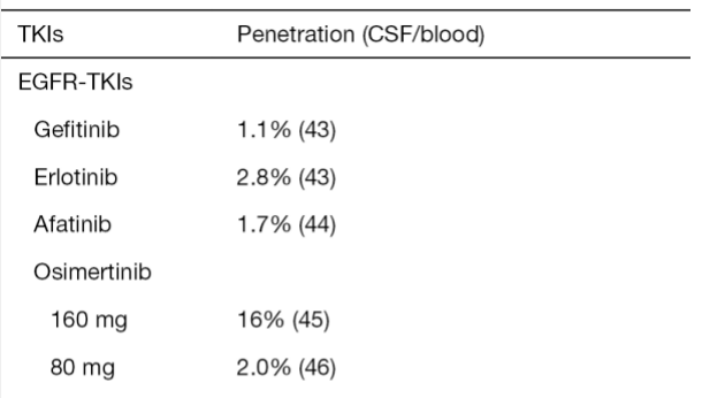Click the Afatinib drug name

coord(73,224)
